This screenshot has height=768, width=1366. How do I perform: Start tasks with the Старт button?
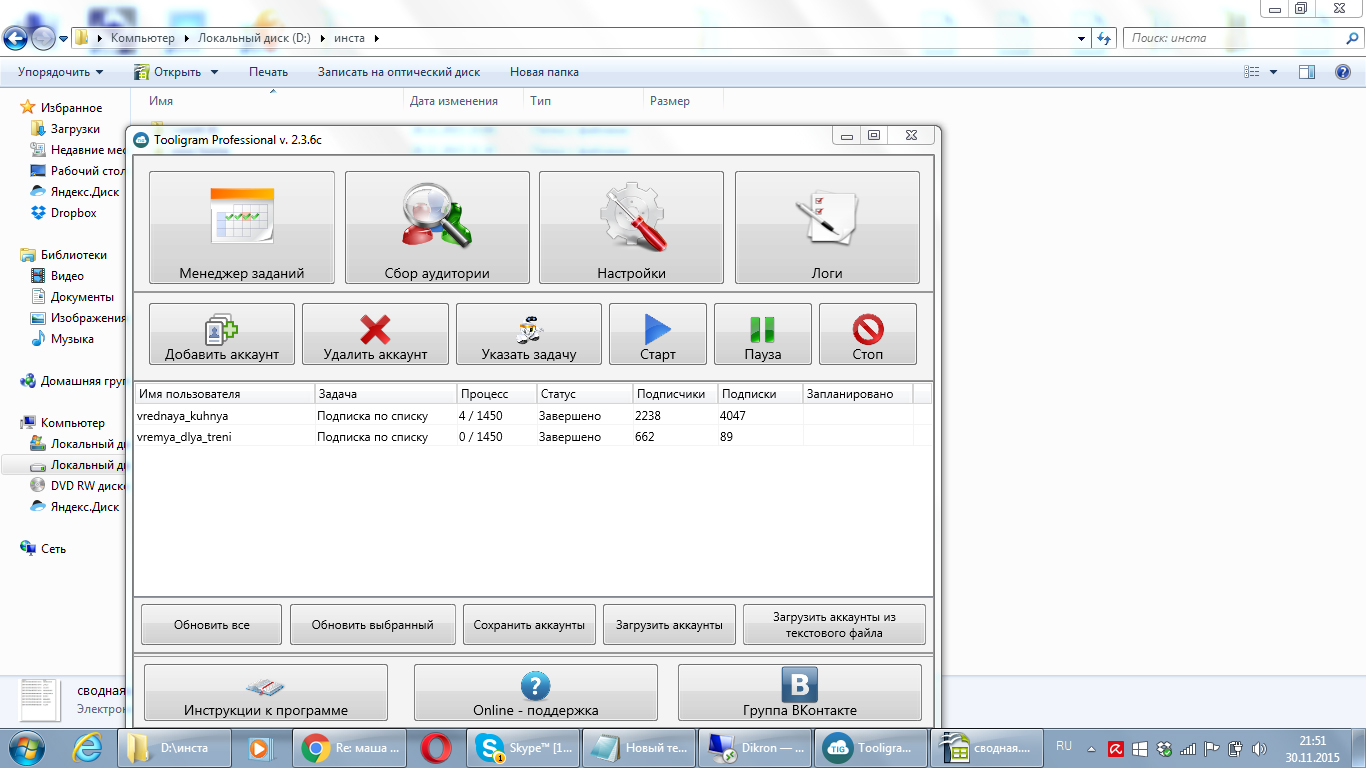coord(658,334)
